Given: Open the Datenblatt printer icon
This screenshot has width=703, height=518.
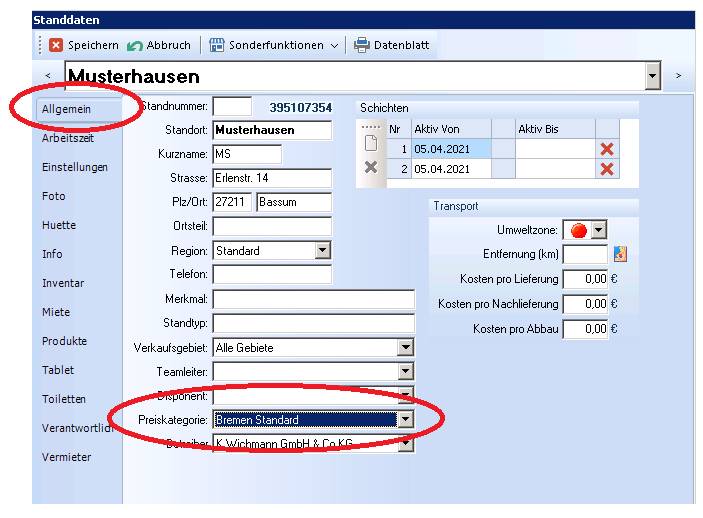Looking at the screenshot, I should point(362,45).
